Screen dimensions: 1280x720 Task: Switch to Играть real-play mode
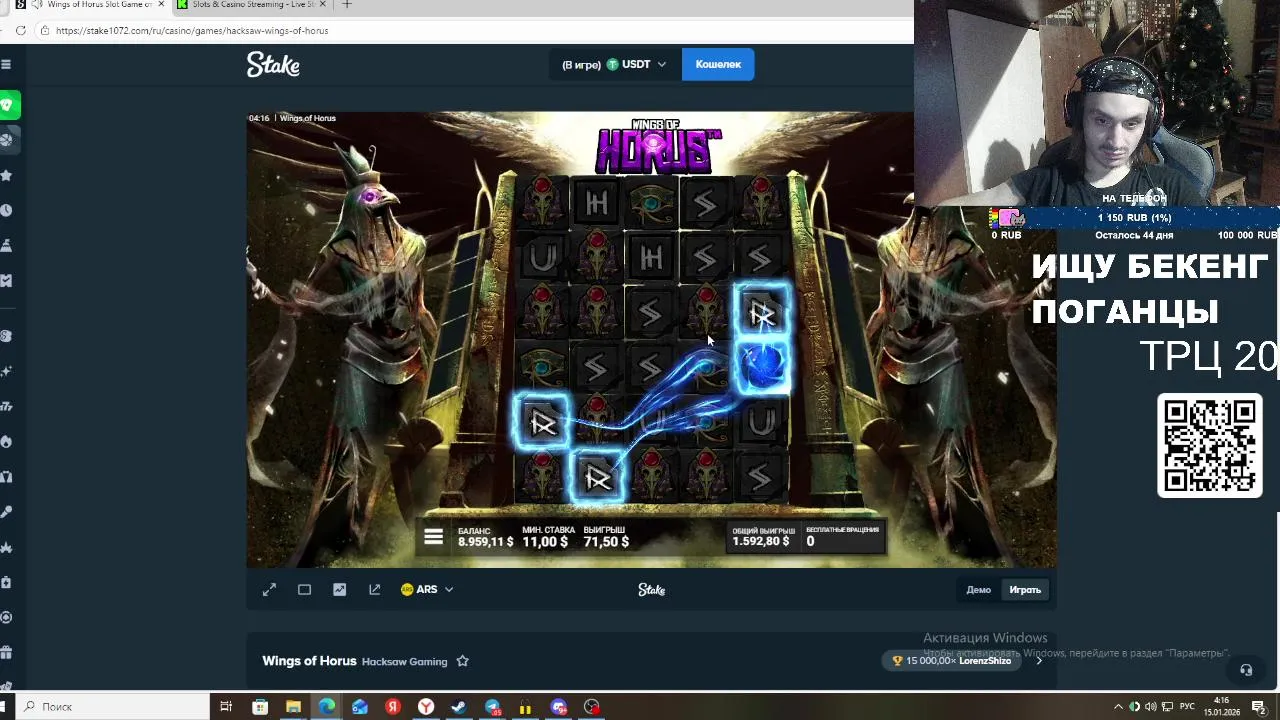pos(1025,590)
